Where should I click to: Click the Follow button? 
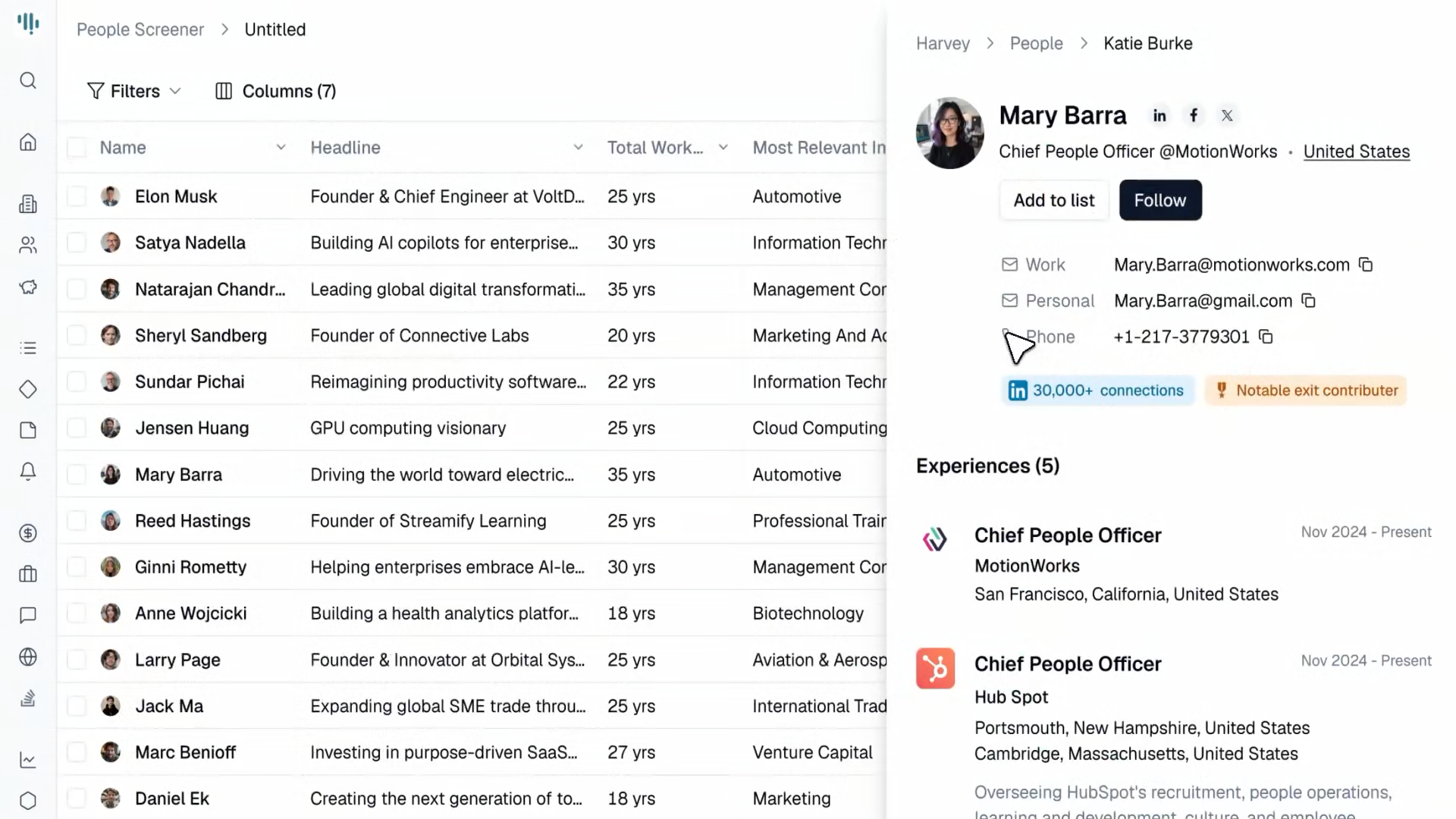(x=1160, y=200)
